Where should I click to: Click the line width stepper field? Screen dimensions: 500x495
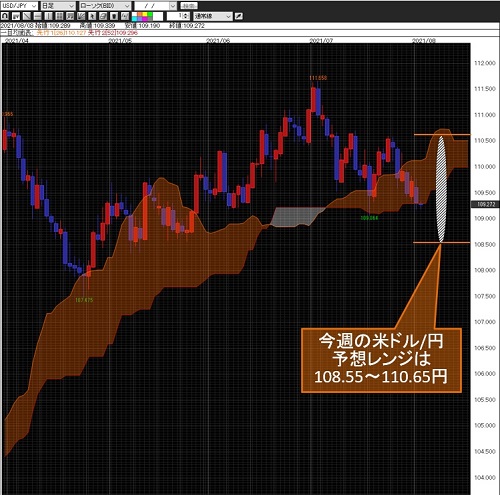tap(178, 16)
